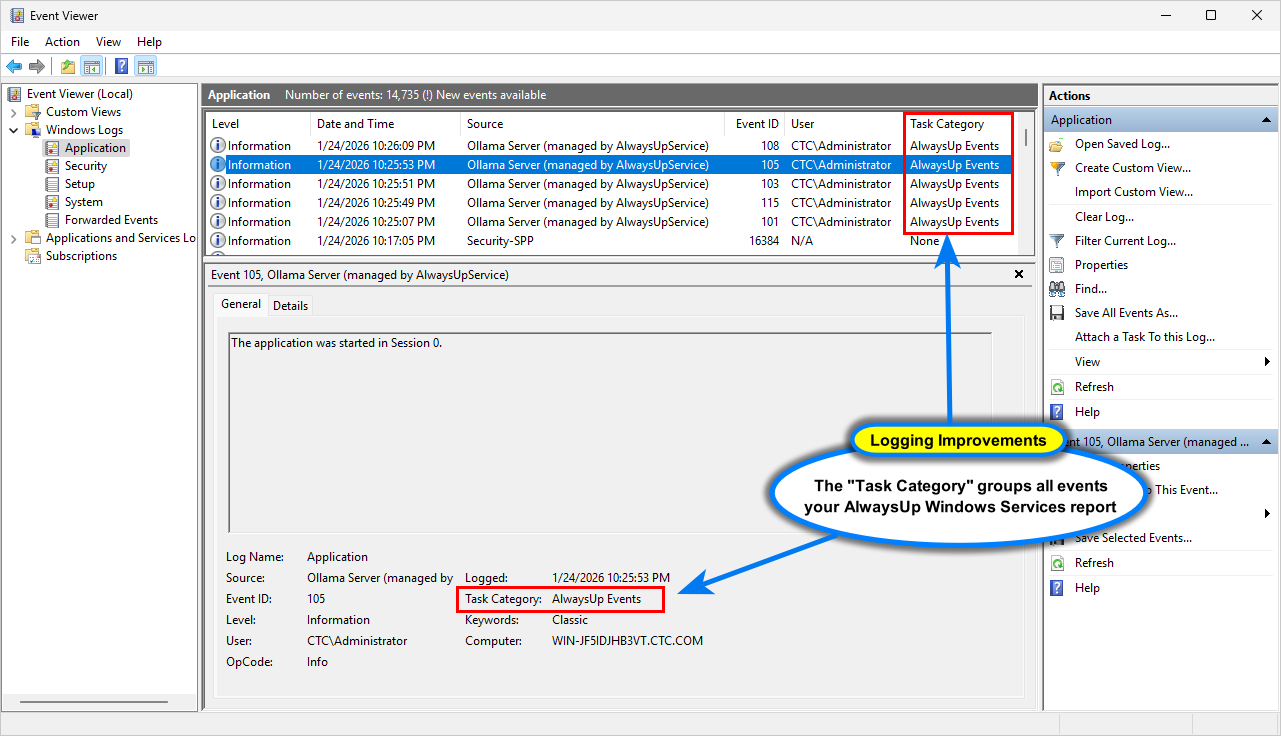1281x736 pixels.
Task: Click the Back navigation arrow
Action: click(14, 66)
